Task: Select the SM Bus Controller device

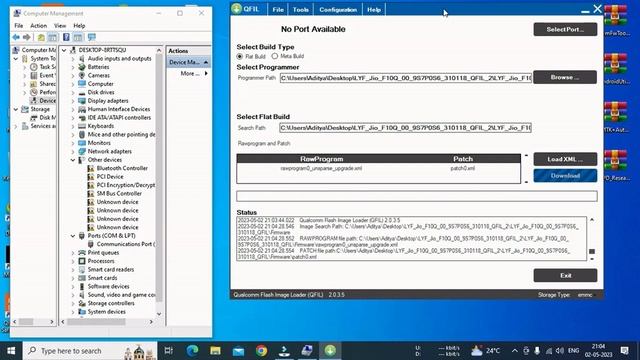Action: pyautogui.click(x=119, y=193)
